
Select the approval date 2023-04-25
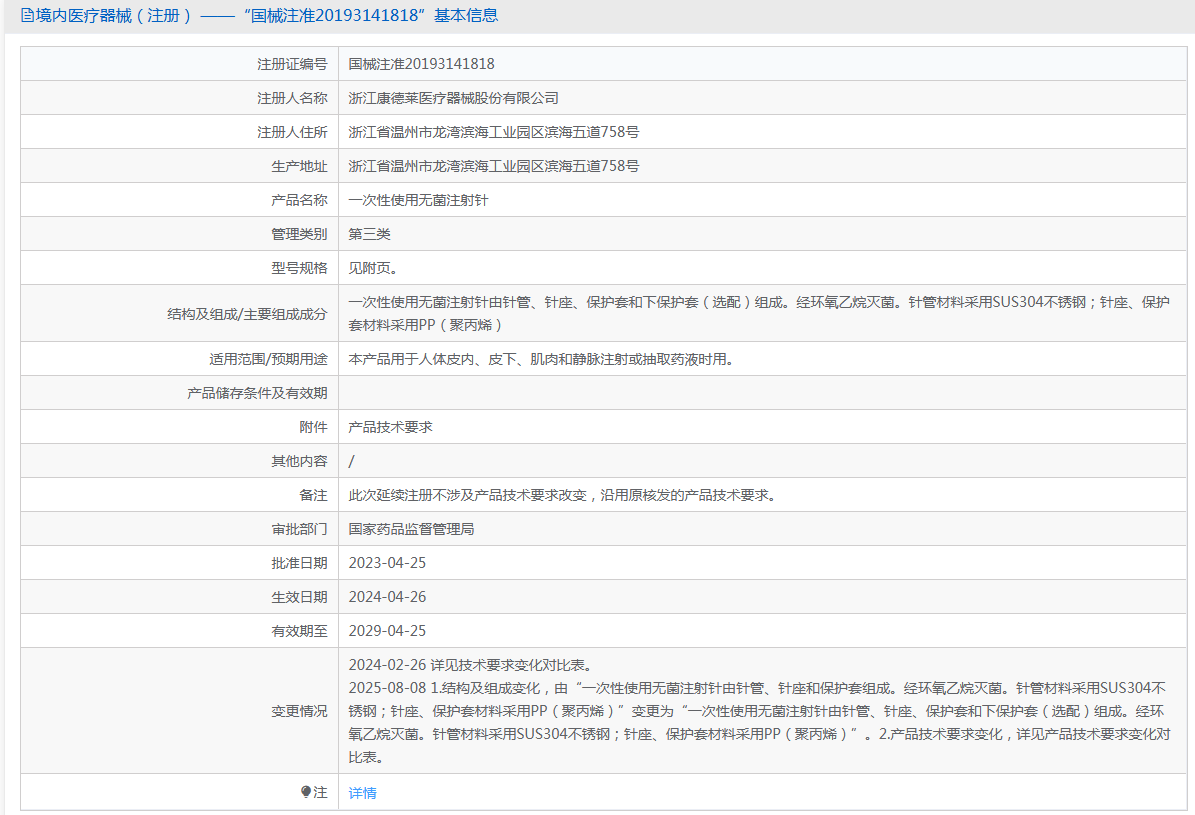(387, 563)
